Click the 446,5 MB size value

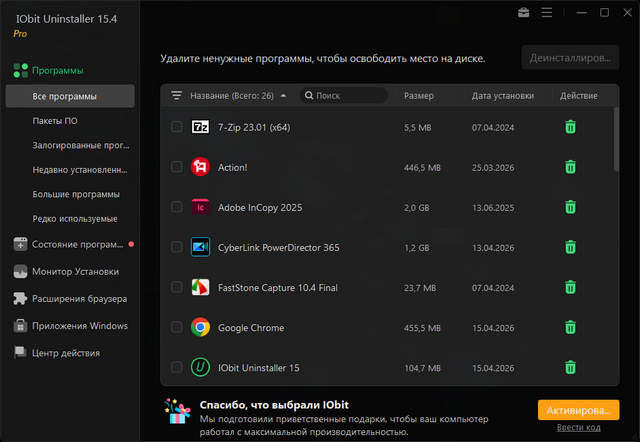click(422, 168)
